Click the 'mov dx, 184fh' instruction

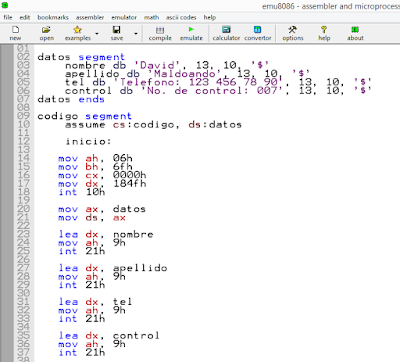[x=102, y=184]
